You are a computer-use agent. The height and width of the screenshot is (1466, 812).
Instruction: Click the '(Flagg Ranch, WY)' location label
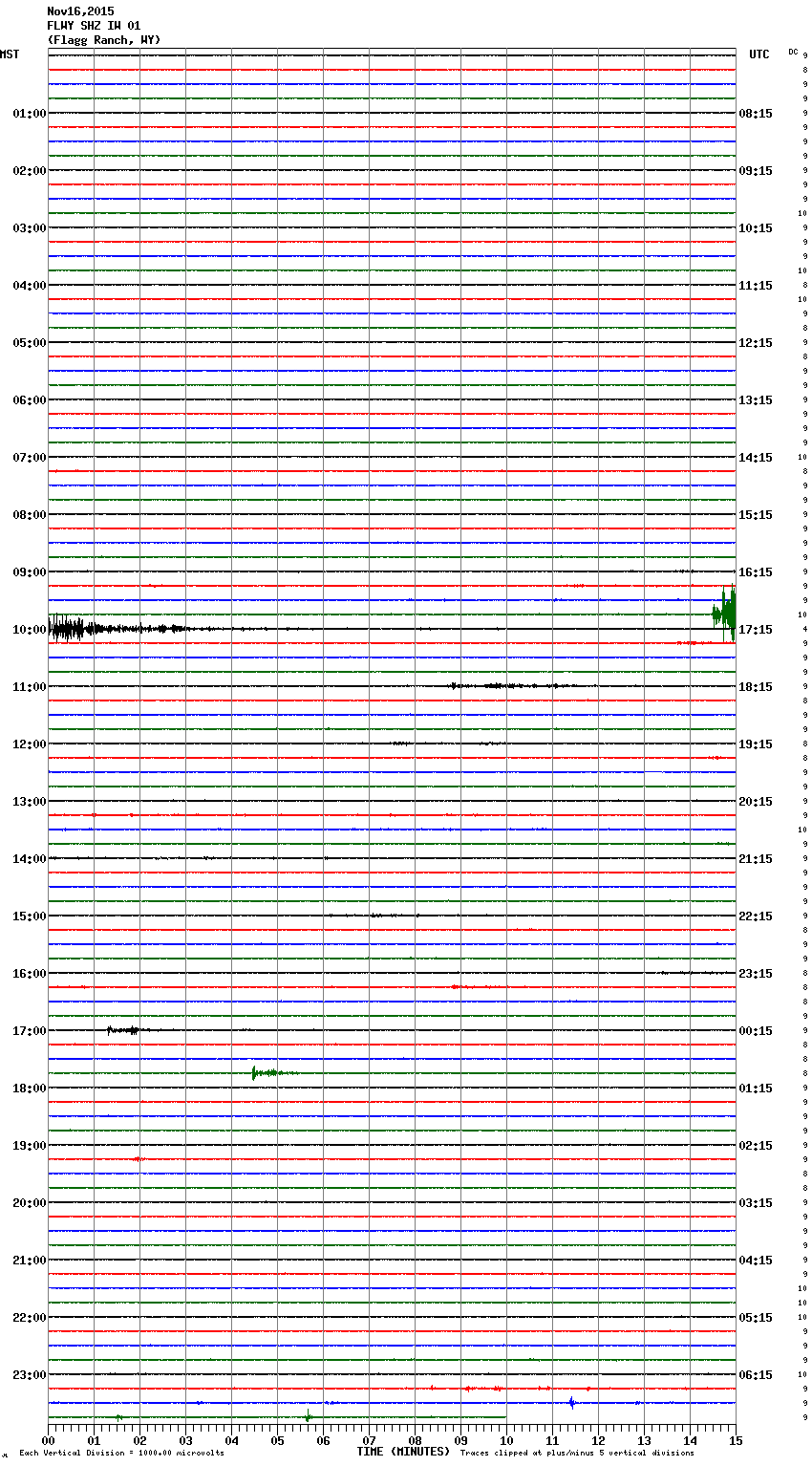coord(104,40)
